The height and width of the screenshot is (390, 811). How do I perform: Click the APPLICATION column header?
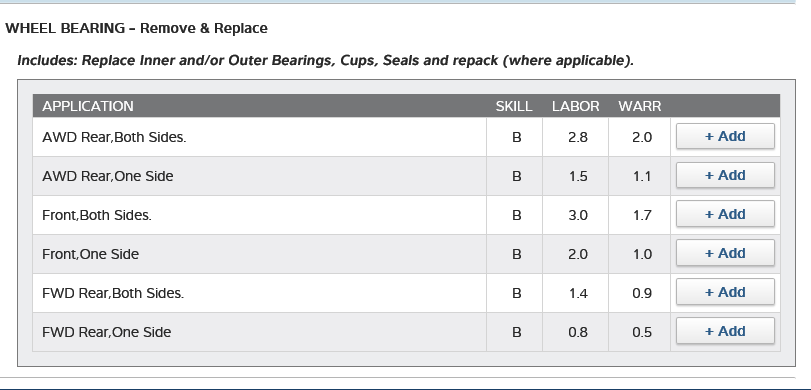(x=88, y=106)
